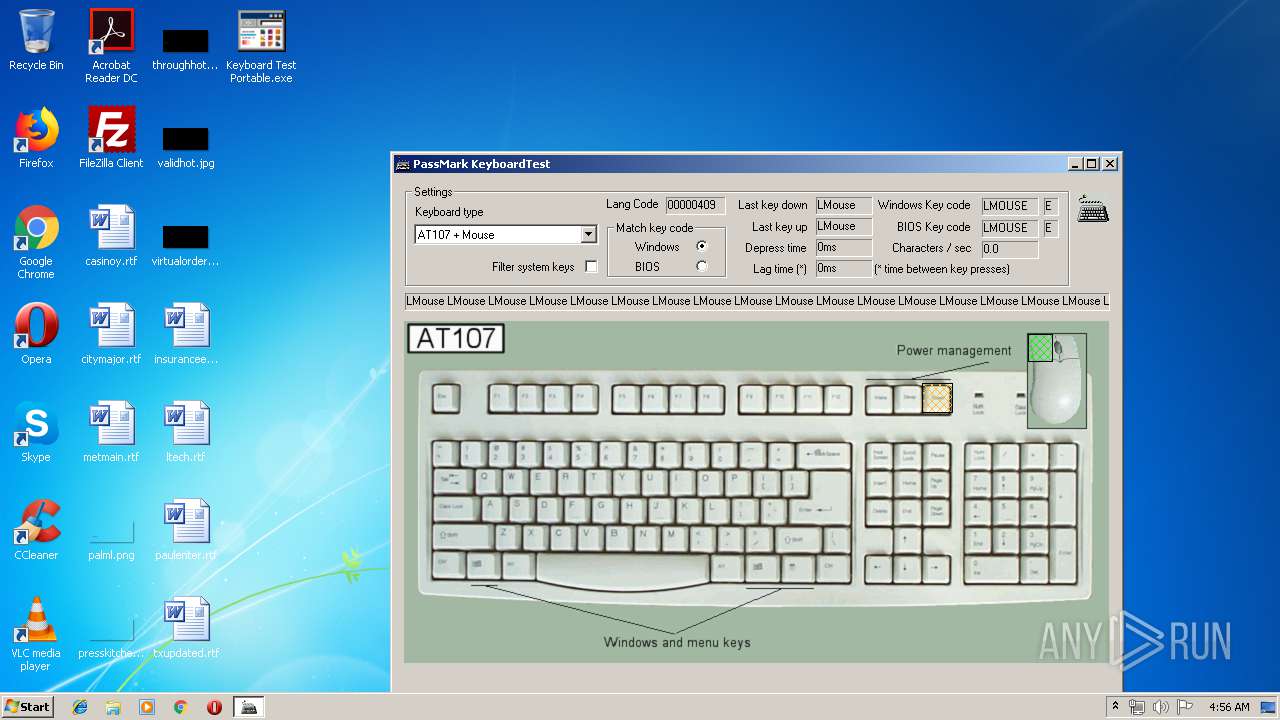Click the Power management label
This screenshot has height=720, width=1280.
pyautogui.click(x=954, y=351)
